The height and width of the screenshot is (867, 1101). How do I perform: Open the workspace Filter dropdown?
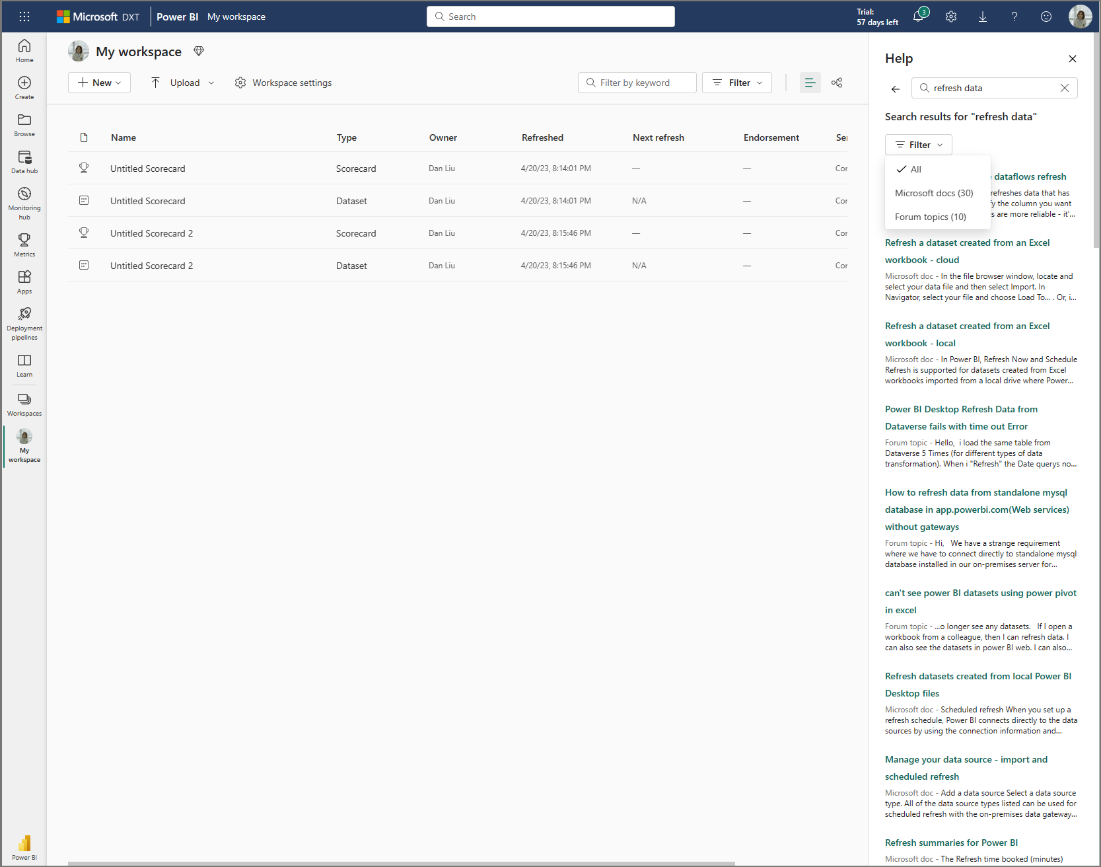click(x=737, y=83)
